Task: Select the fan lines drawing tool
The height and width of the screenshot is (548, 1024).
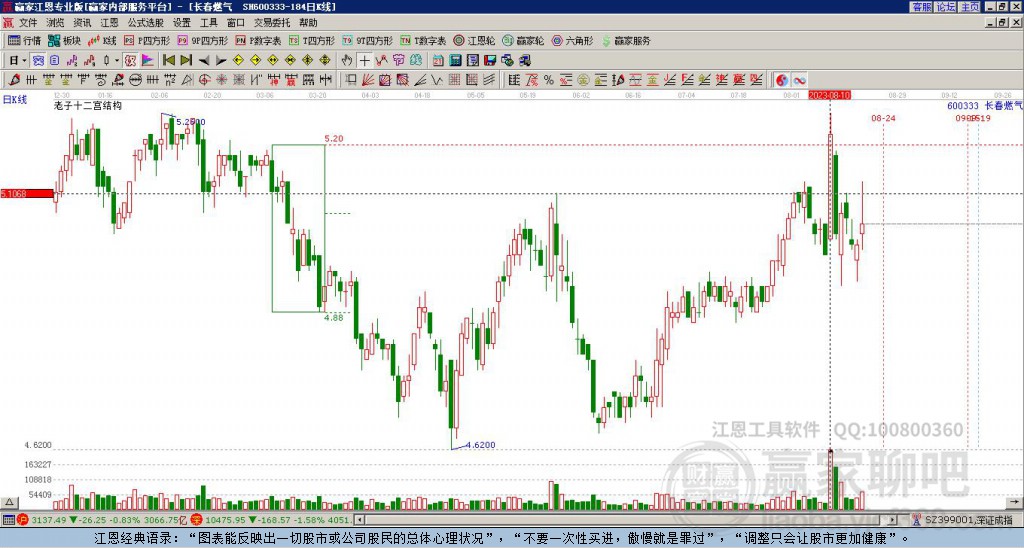Action: (x=368, y=80)
